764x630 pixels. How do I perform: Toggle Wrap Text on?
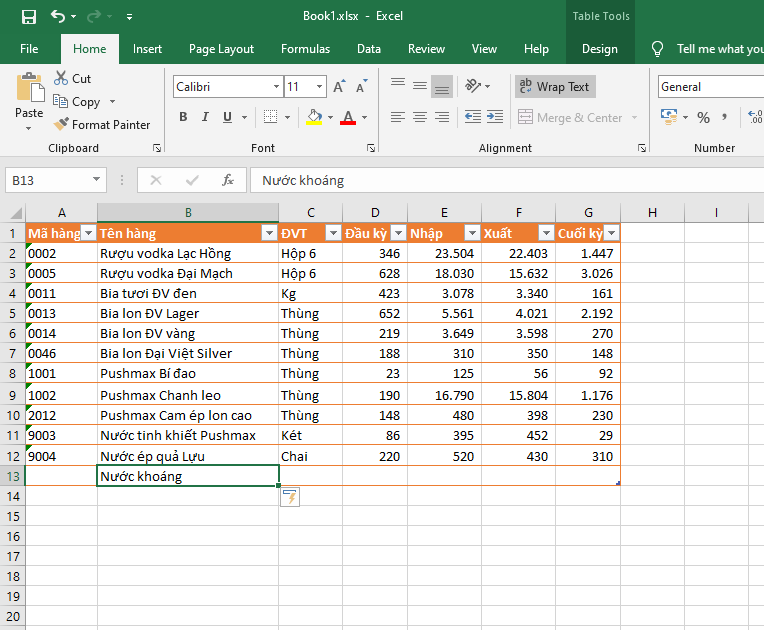point(555,87)
